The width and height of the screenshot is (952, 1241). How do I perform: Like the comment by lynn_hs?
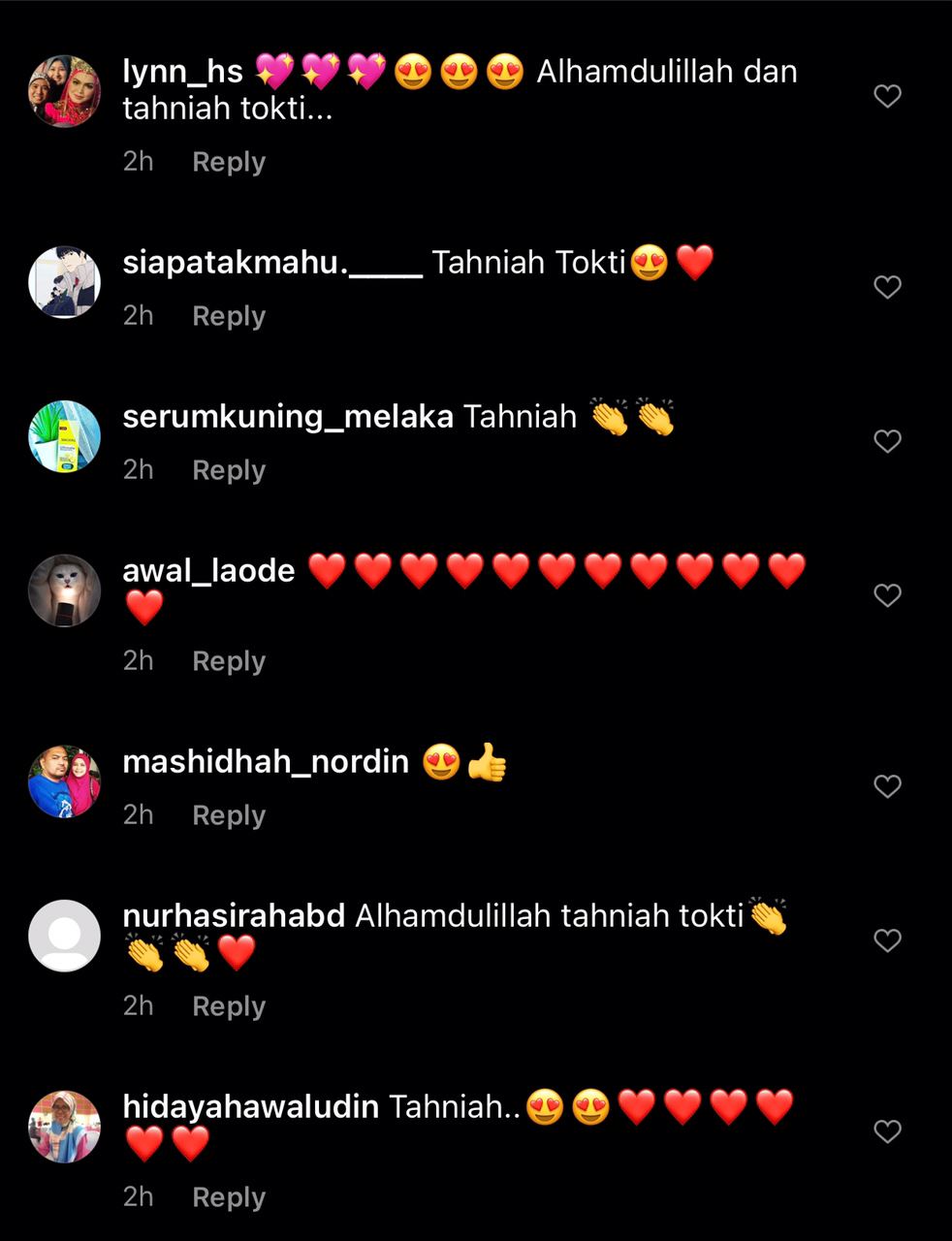(887, 96)
